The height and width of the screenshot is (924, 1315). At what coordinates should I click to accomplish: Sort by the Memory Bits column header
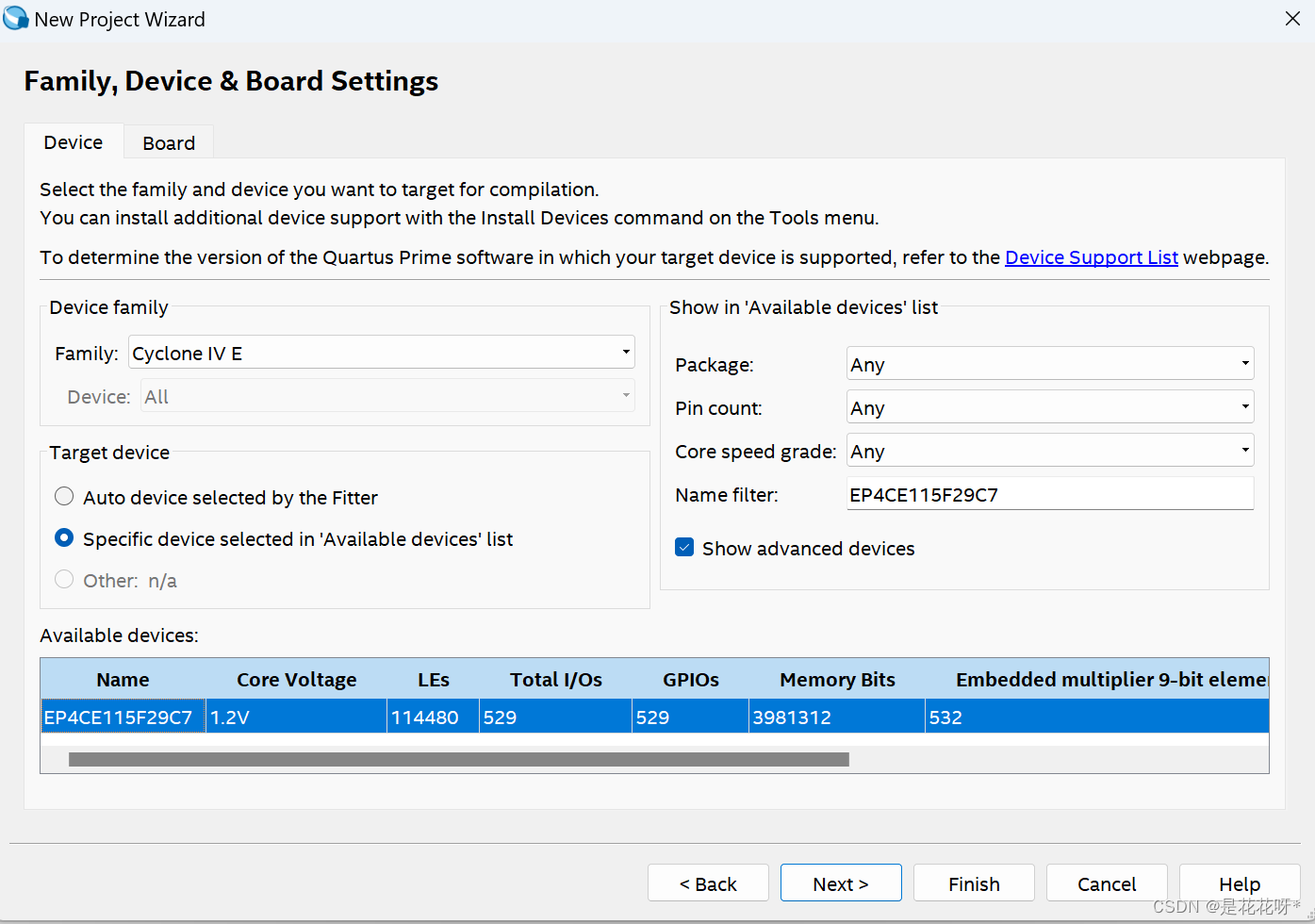click(837, 679)
